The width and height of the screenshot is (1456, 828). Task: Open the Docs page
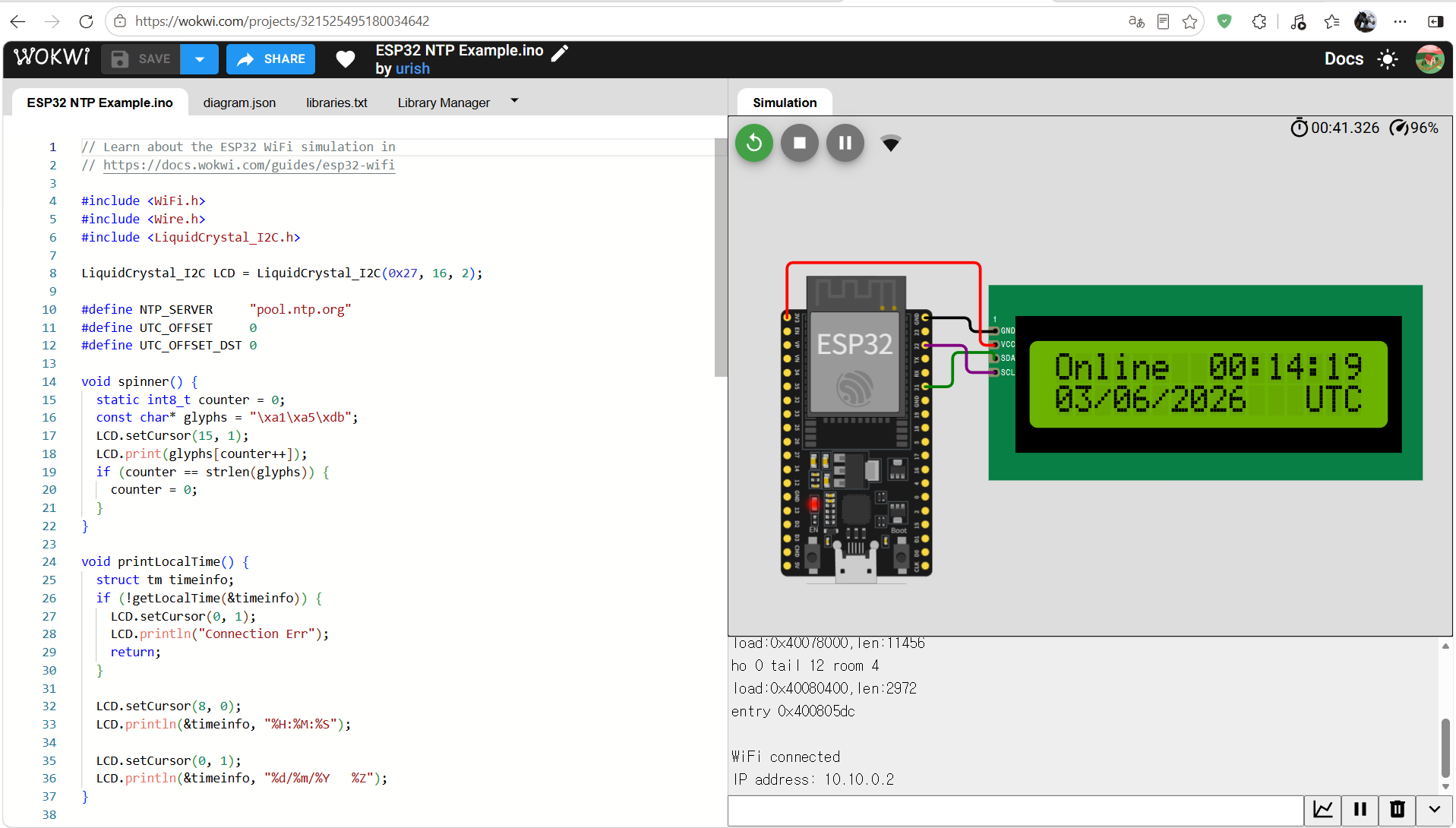pos(1344,59)
